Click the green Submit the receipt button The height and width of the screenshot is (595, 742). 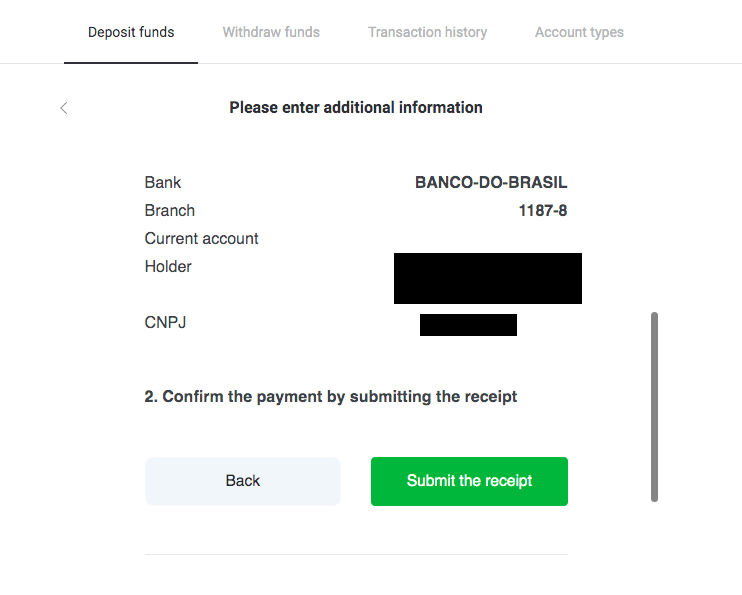pyautogui.click(x=469, y=481)
